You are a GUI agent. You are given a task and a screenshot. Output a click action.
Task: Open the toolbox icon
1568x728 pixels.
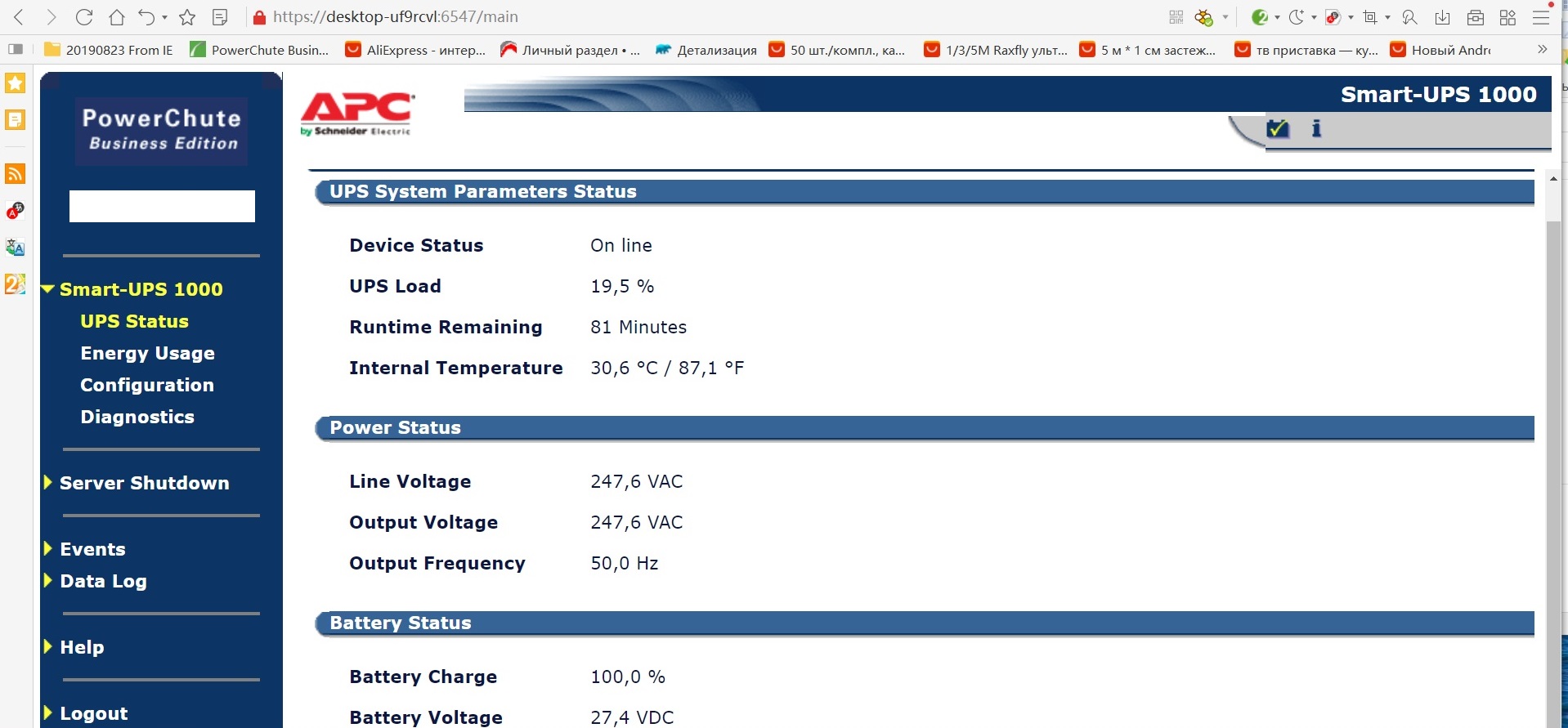click(x=1476, y=17)
